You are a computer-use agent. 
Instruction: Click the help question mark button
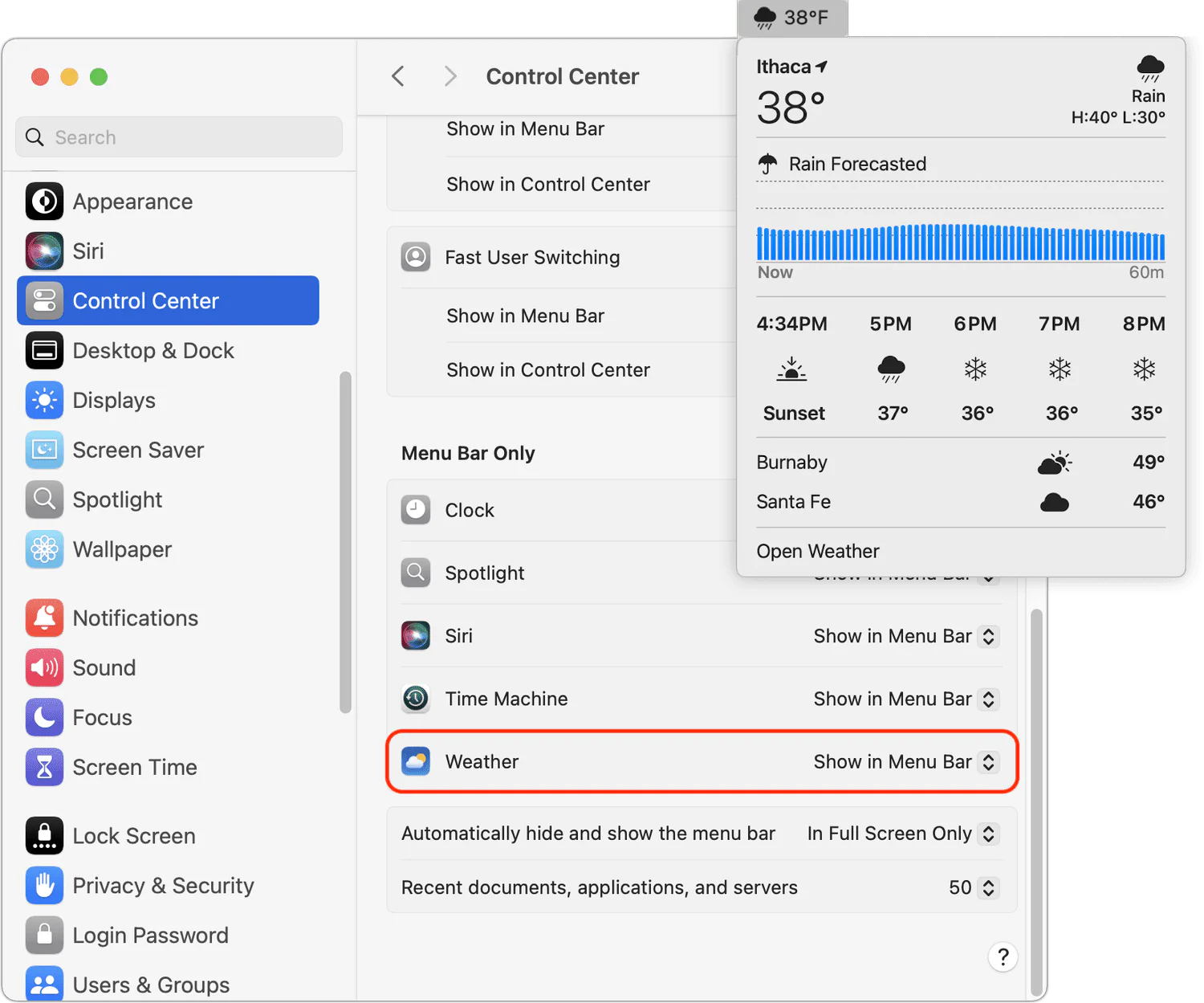pos(1003,956)
